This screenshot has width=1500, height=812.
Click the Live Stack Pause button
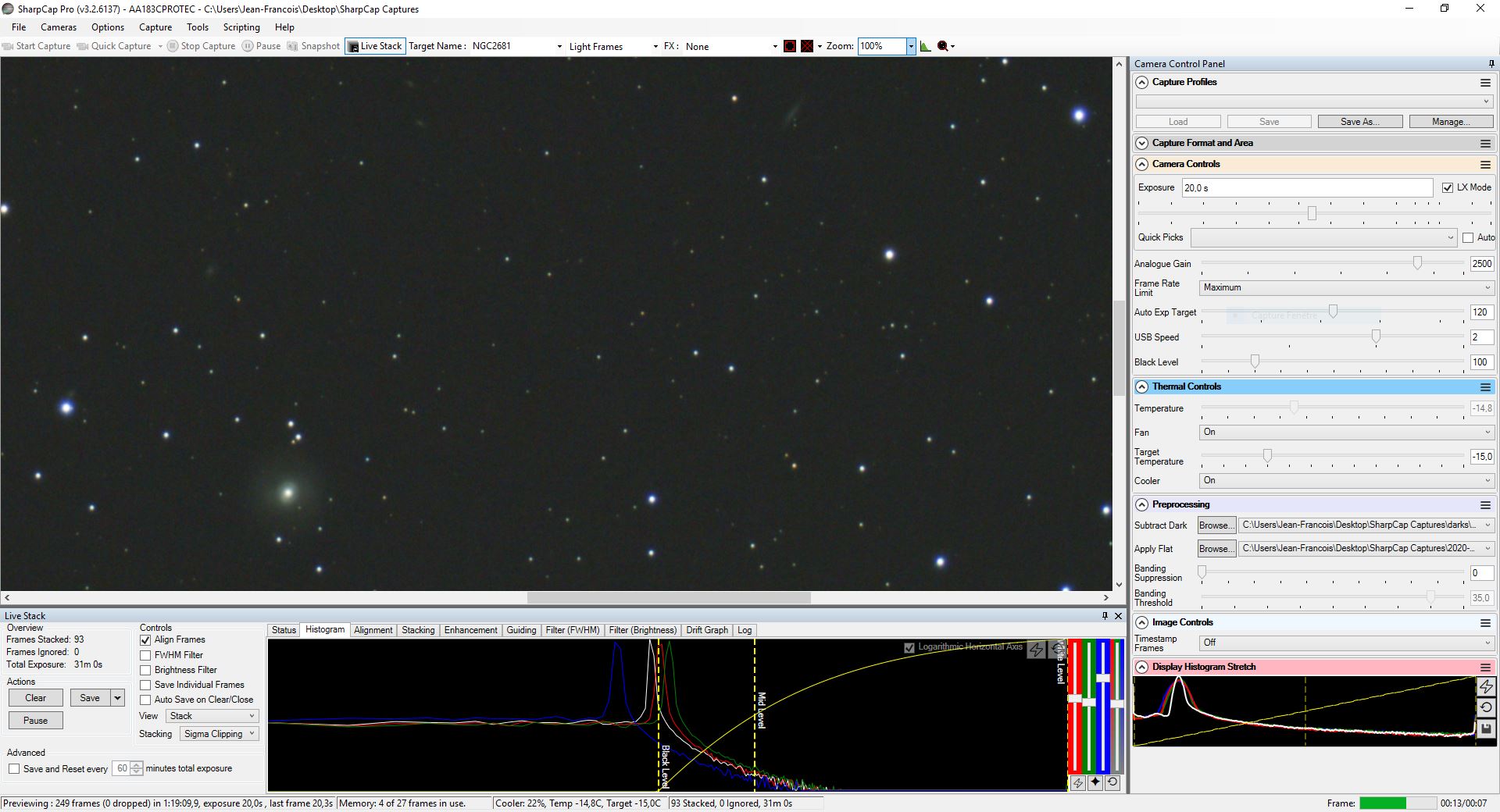(36, 721)
